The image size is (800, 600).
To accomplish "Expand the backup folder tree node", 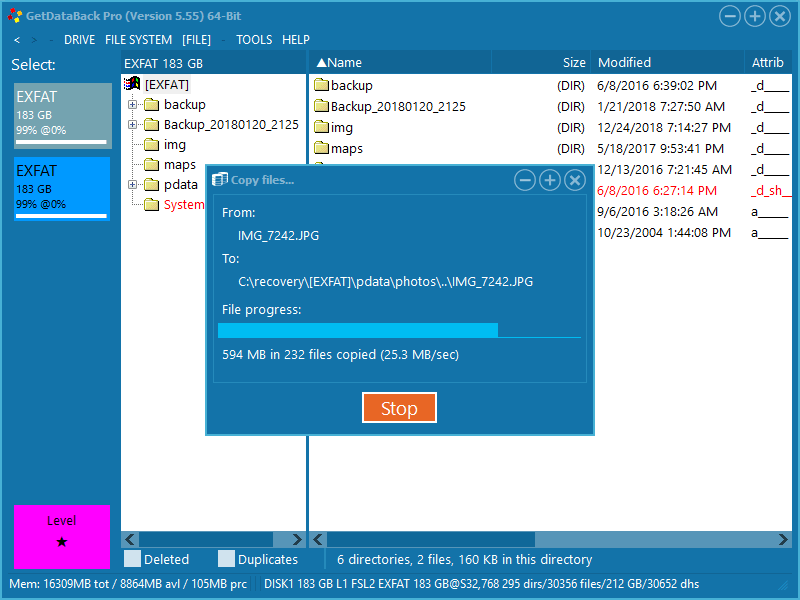I will click(132, 104).
